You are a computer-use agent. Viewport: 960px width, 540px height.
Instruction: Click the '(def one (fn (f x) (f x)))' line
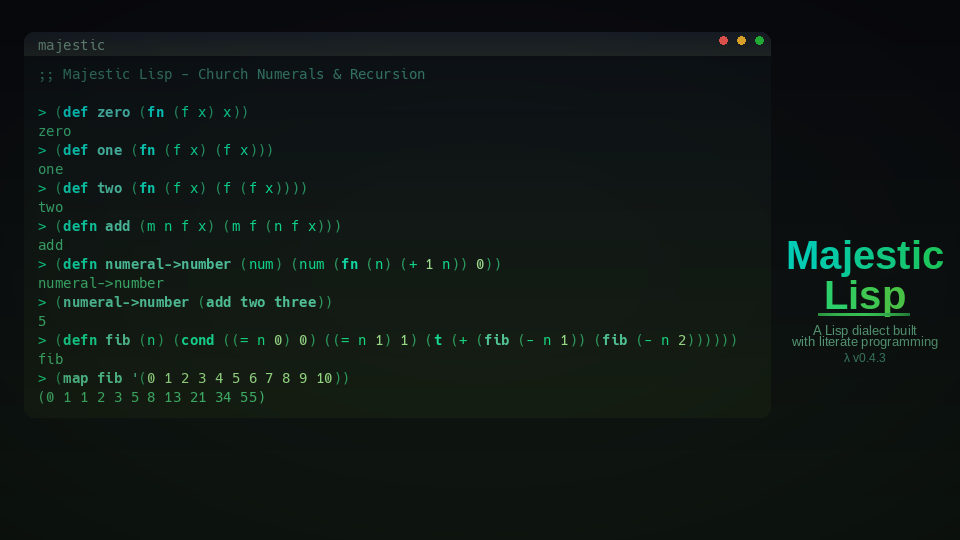tap(156, 150)
